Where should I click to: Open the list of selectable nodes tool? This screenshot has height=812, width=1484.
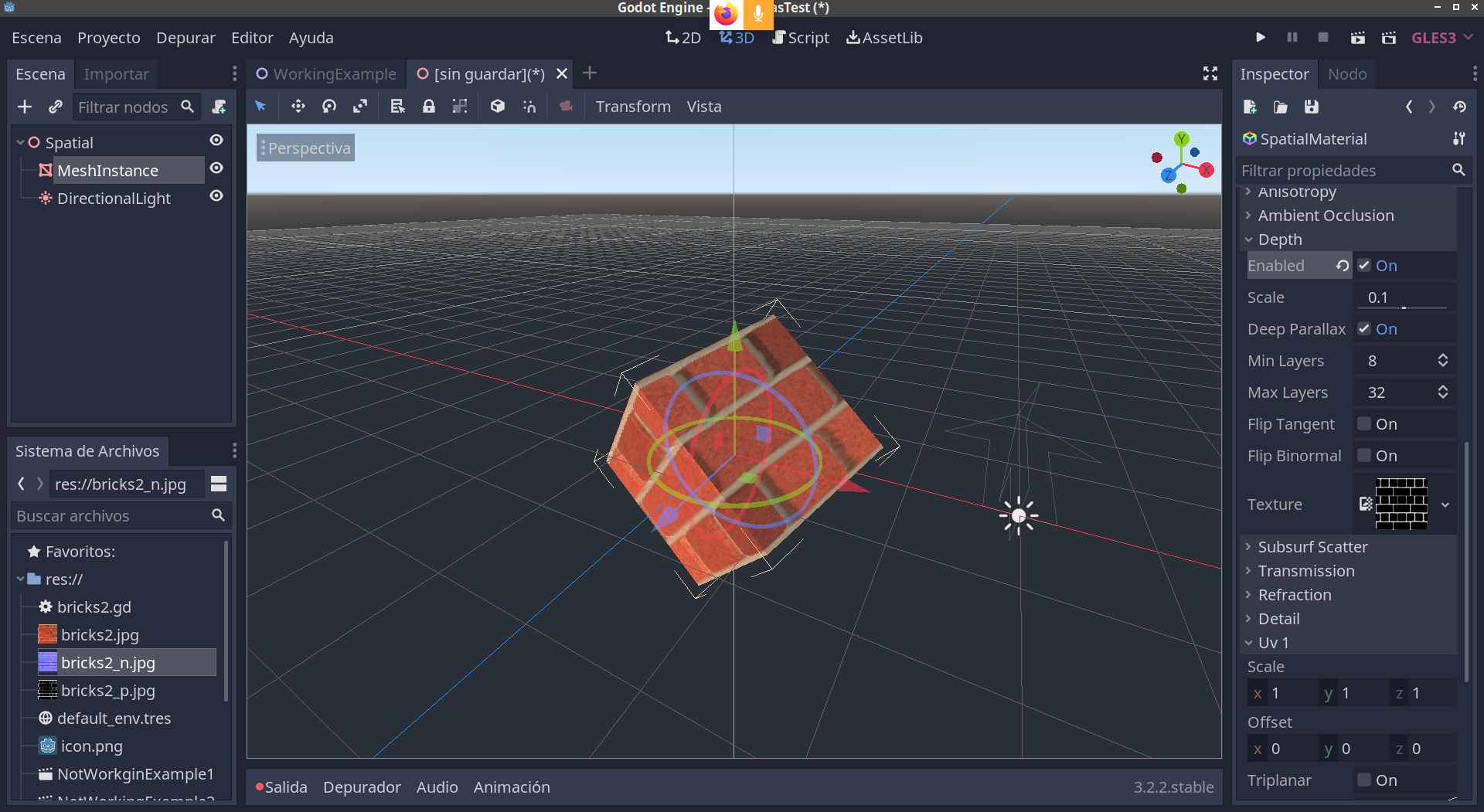[397, 107]
